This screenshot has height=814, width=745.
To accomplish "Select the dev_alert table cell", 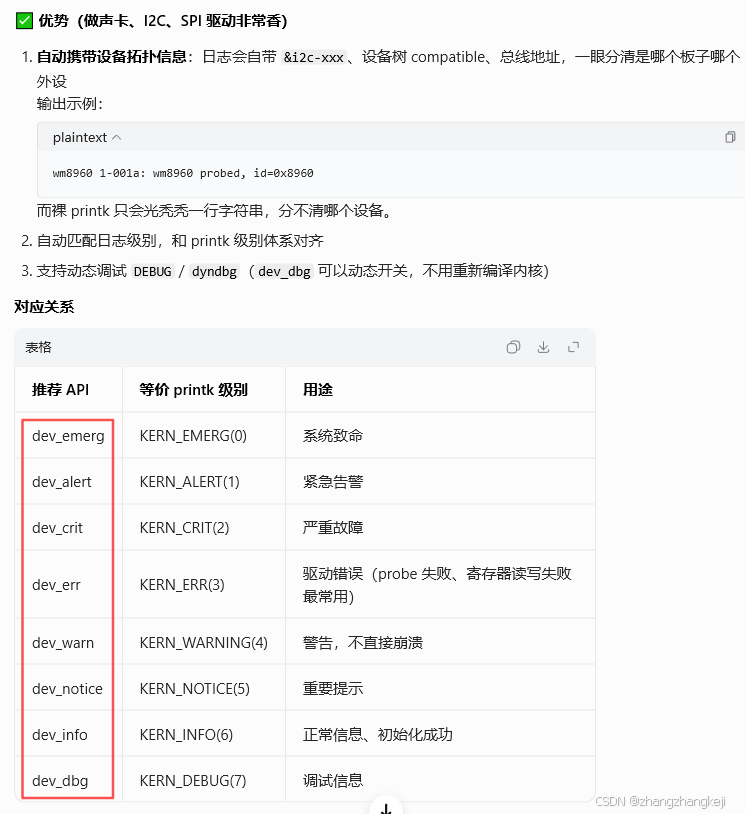I will click(x=69, y=482).
